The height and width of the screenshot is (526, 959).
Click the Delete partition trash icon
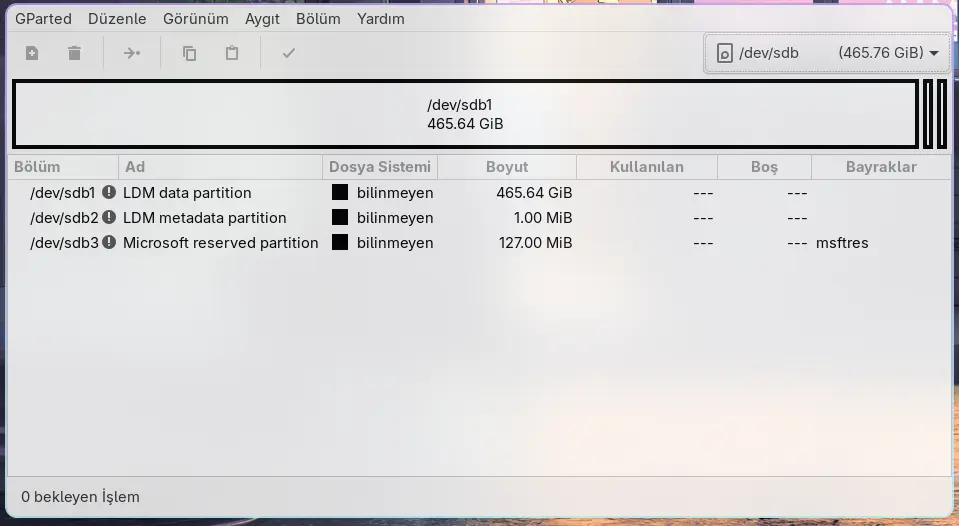(x=74, y=53)
